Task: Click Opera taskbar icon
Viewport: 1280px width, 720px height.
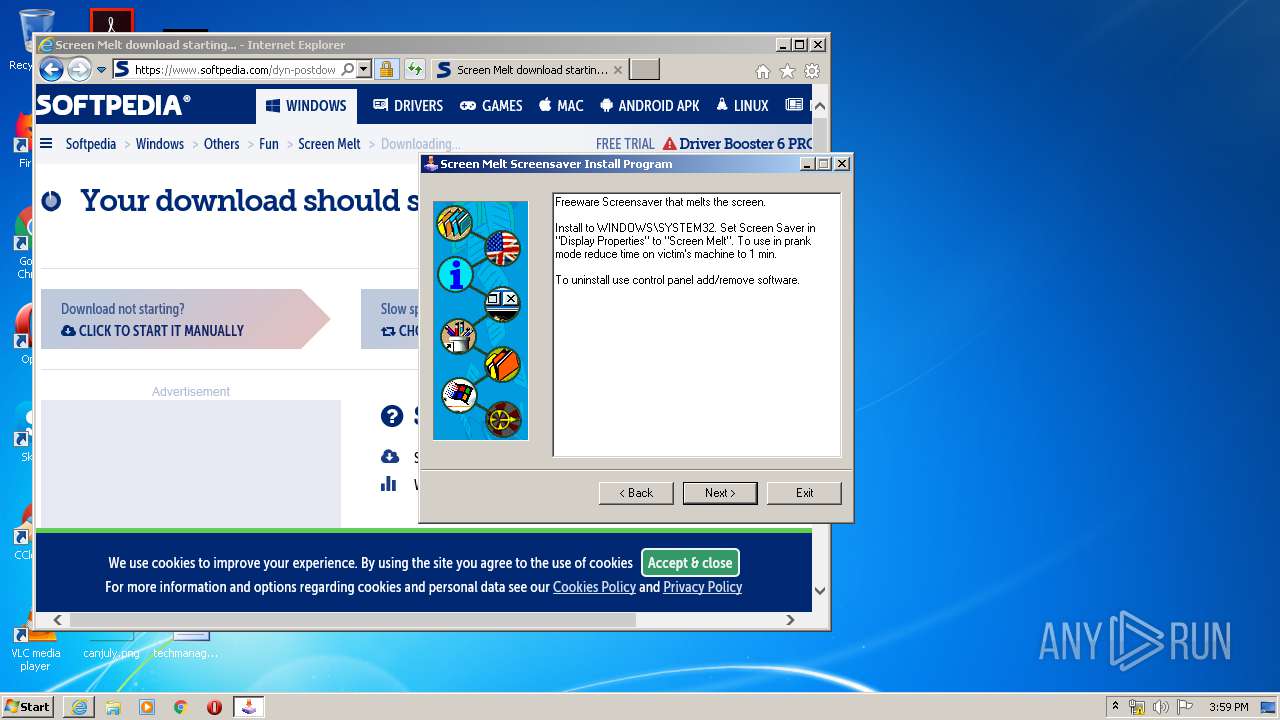Action: tap(214, 707)
